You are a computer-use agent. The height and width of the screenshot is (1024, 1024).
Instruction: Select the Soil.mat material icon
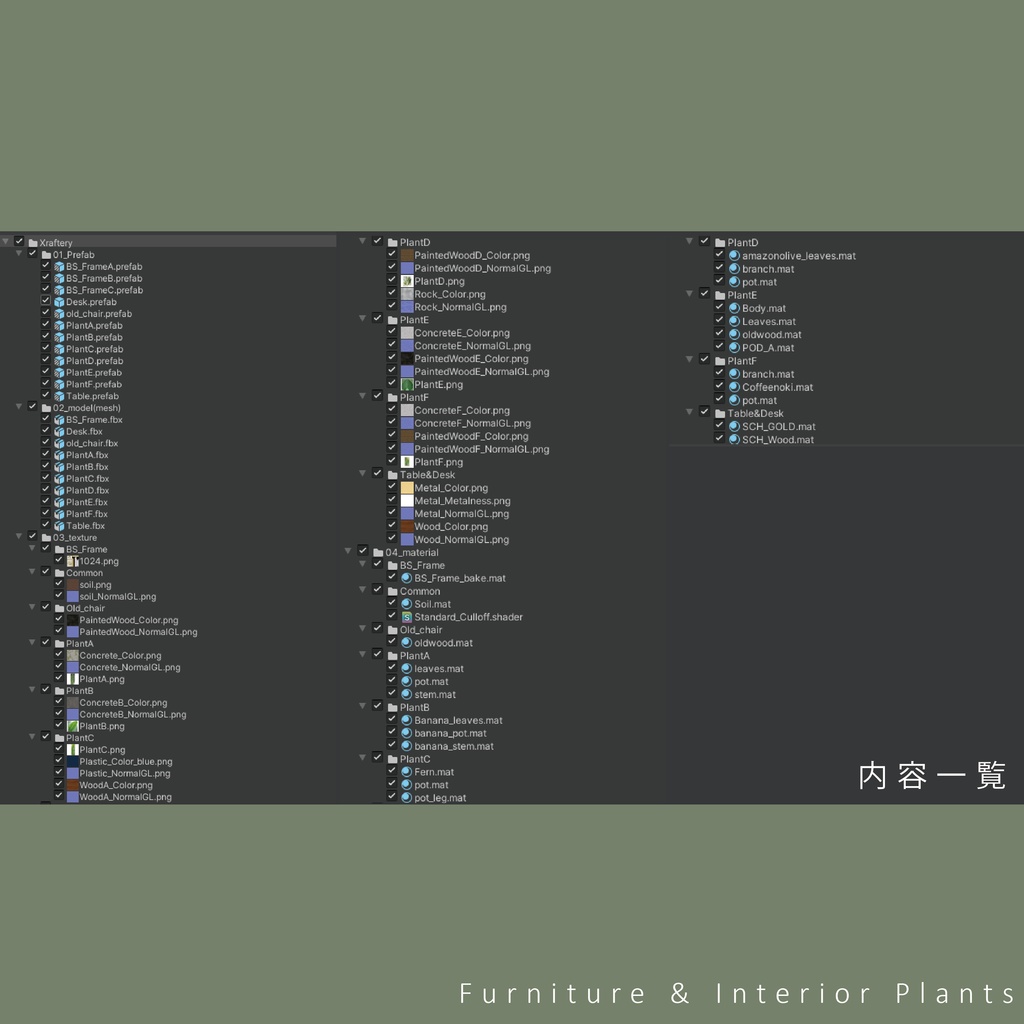pyautogui.click(x=406, y=604)
